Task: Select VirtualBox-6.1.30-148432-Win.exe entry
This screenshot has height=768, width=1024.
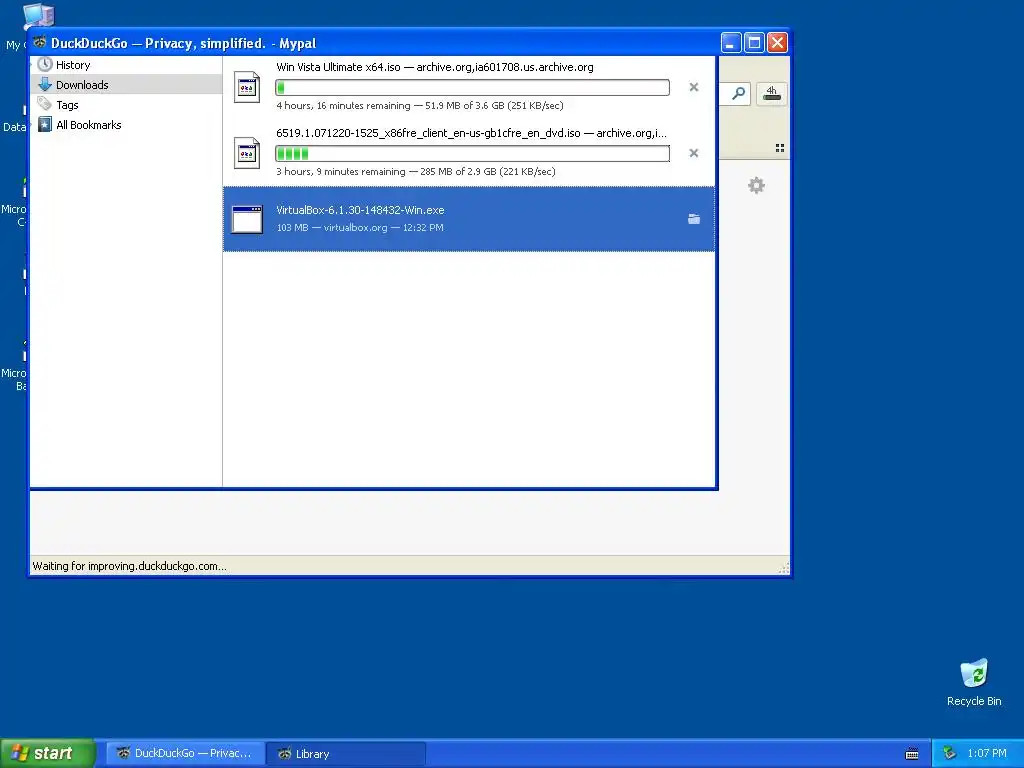Action: coord(469,219)
